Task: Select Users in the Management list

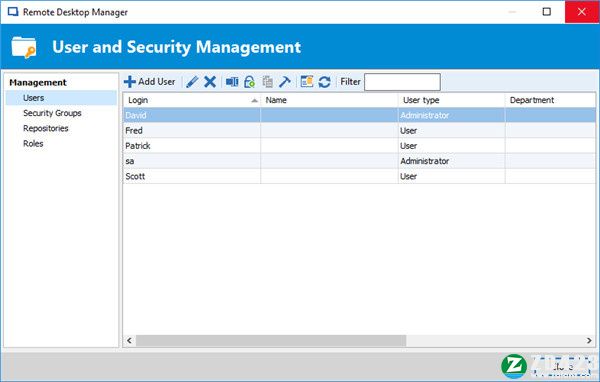Action: tap(61, 98)
